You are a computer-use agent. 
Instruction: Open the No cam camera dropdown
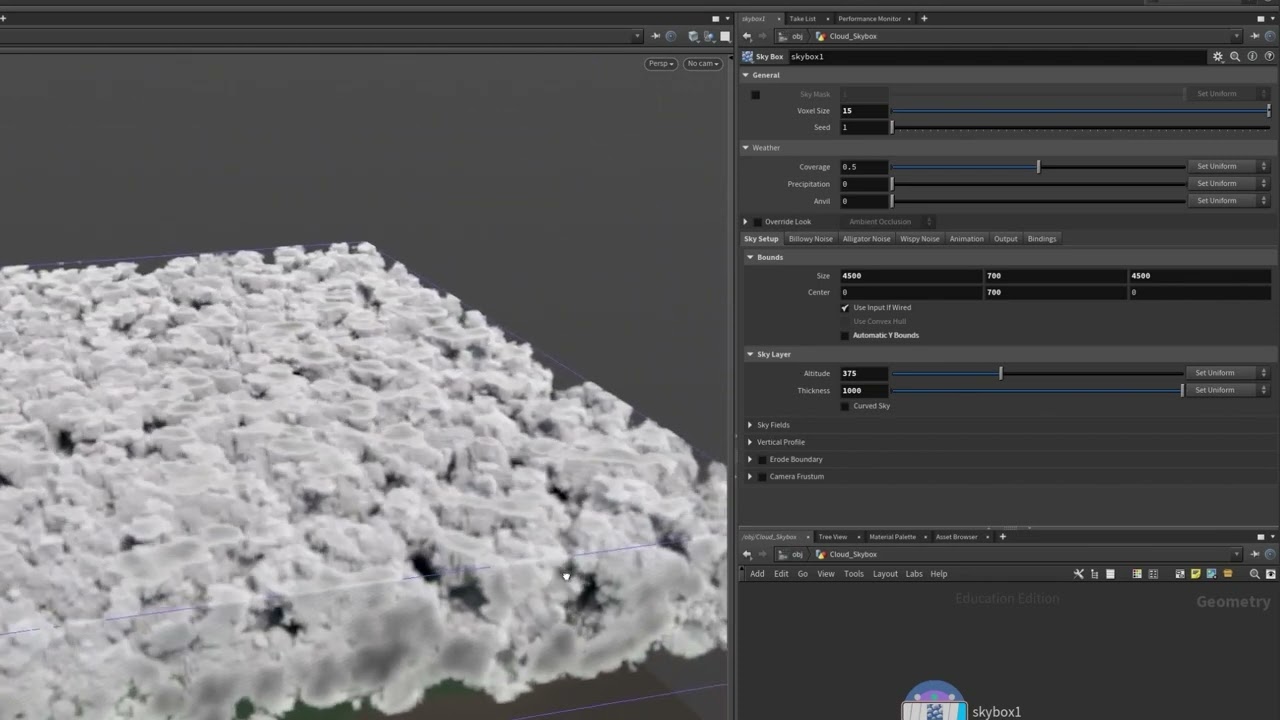coord(703,64)
